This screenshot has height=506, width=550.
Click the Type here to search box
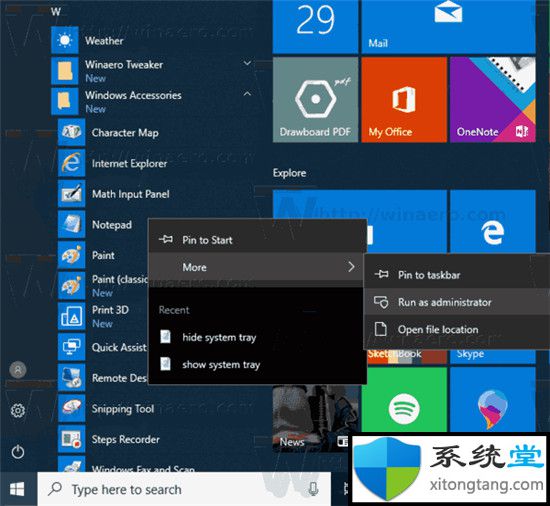click(x=184, y=489)
